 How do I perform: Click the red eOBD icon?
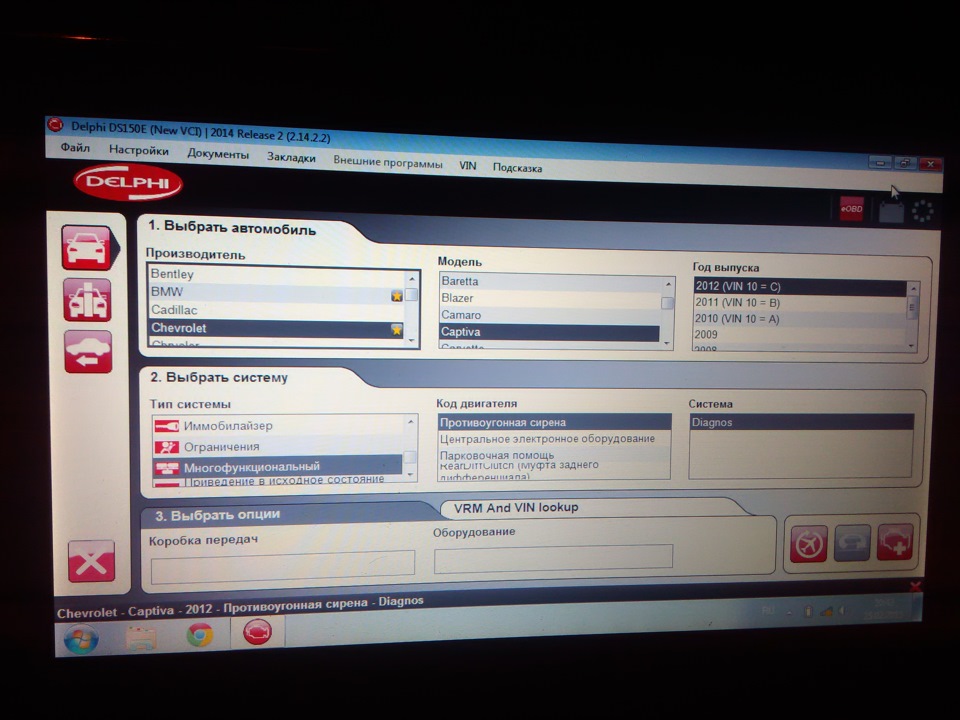click(x=851, y=209)
